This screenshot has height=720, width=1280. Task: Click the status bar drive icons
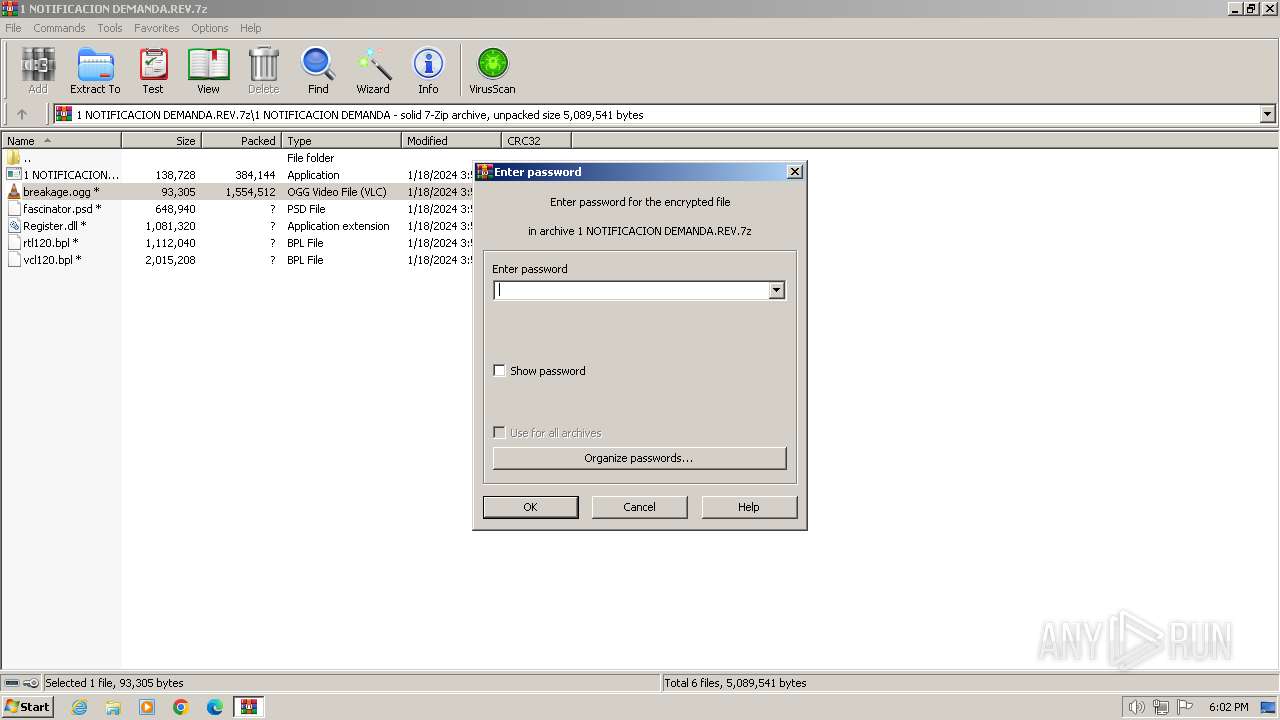(x=21, y=683)
